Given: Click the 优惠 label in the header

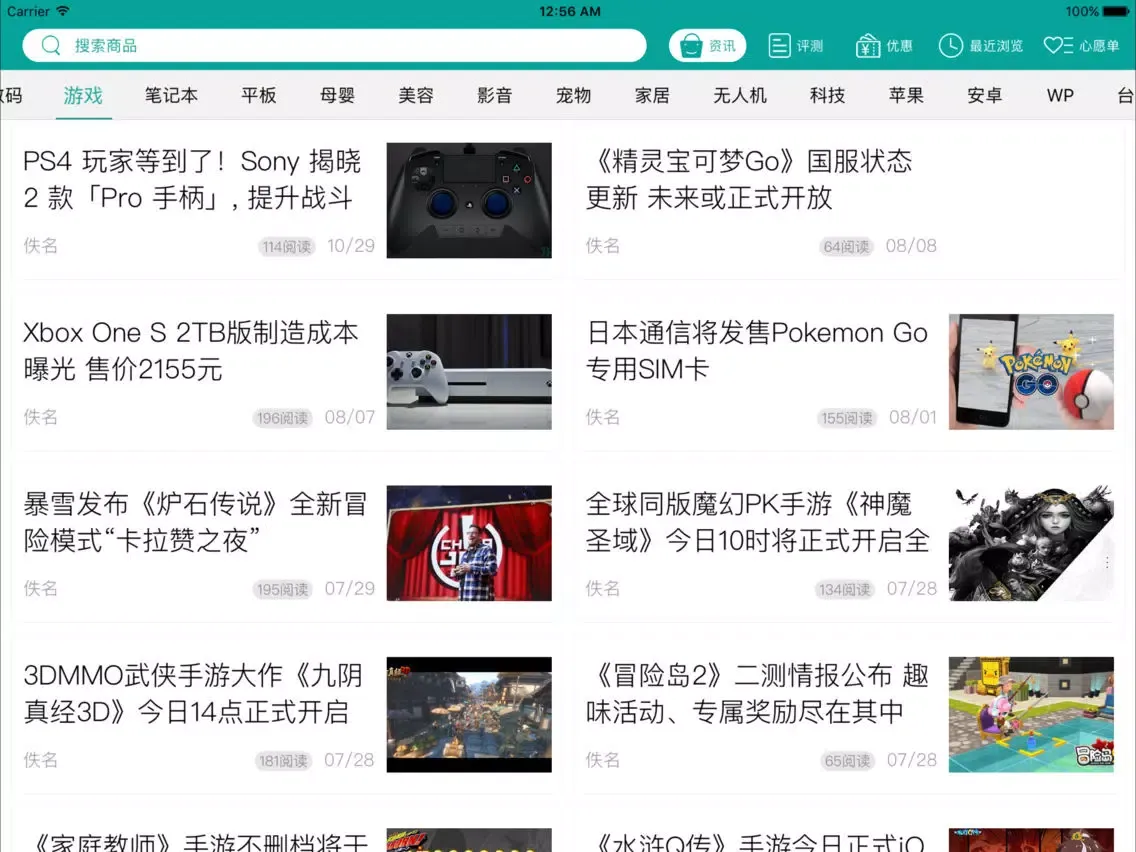Looking at the screenshot, I should click(x=899, y=46).
